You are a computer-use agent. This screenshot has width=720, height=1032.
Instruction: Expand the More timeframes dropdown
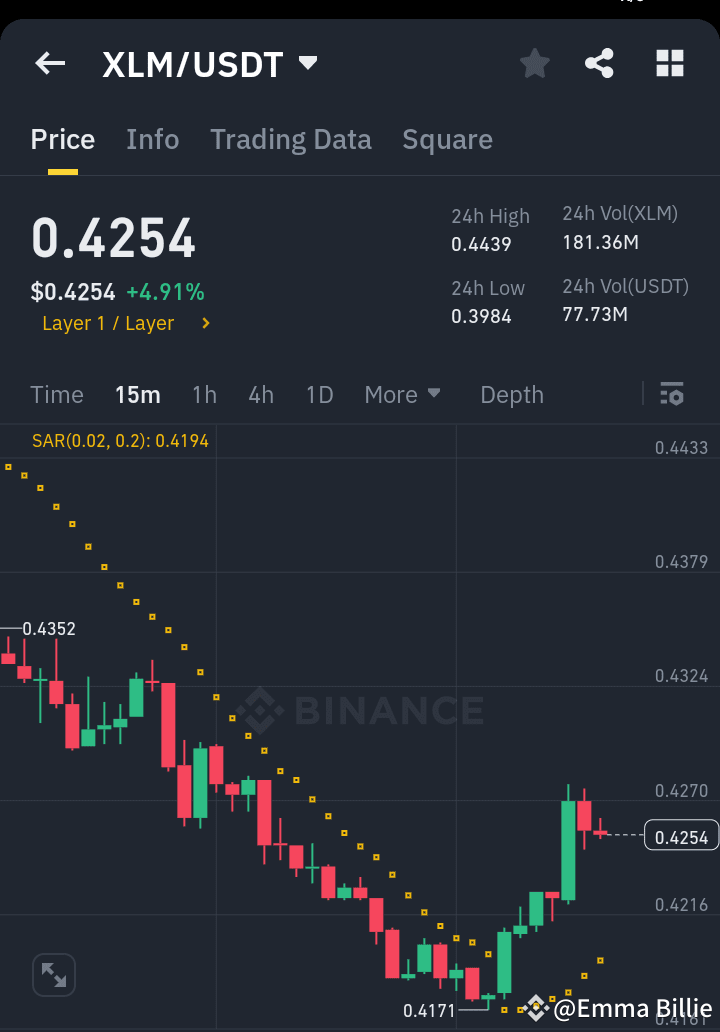click(403, 394)
